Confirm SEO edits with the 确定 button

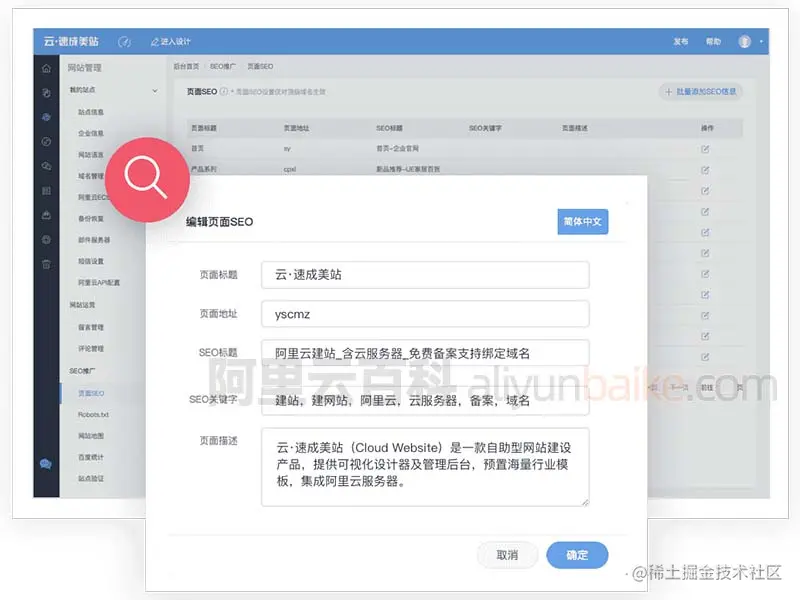[x=577, y=555]
